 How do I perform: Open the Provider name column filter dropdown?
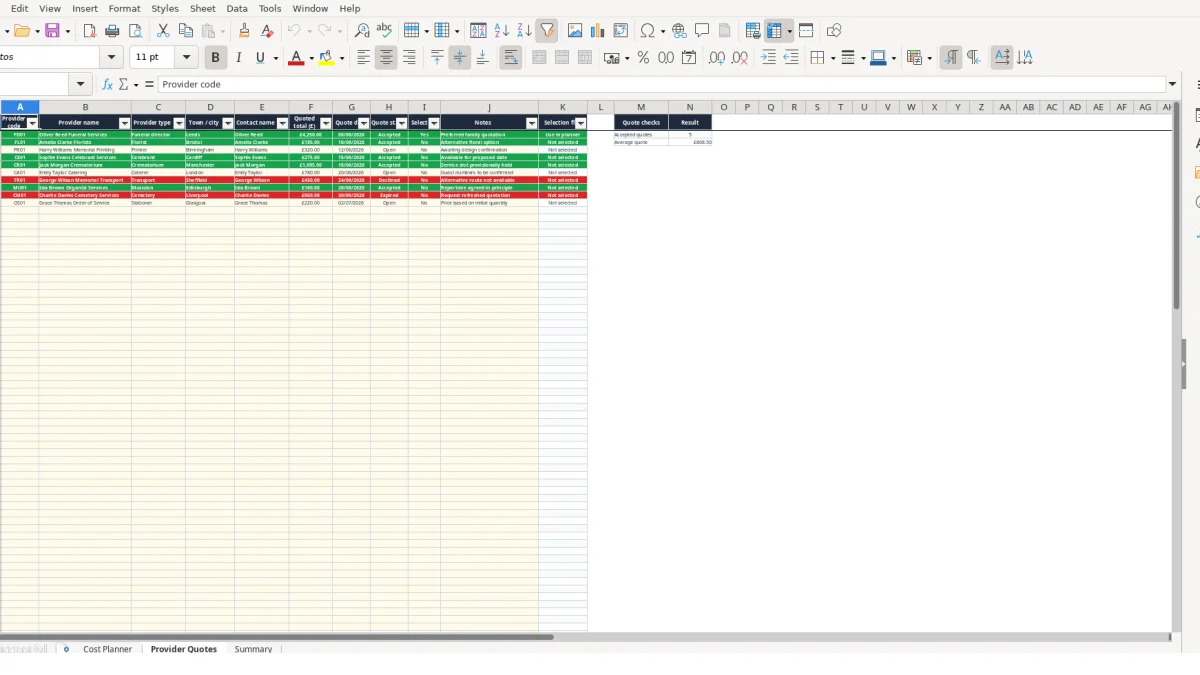coord(125,123)
